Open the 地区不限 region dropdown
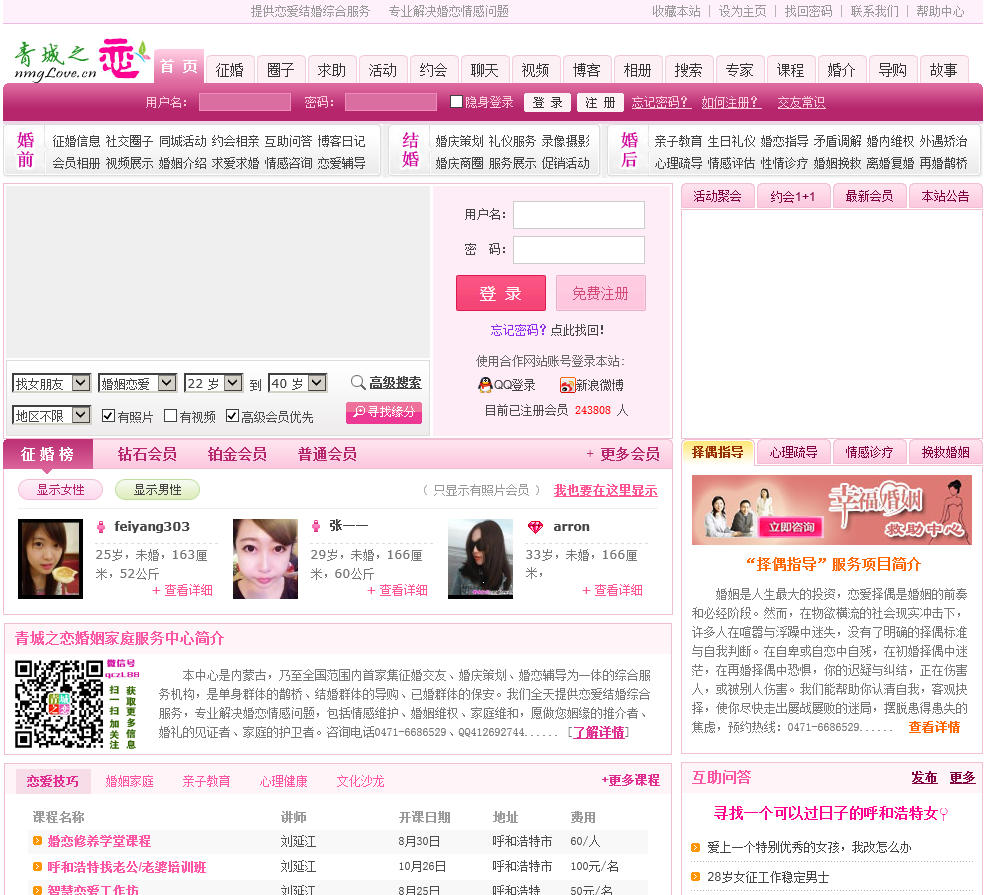This screenshot has height=895, width=985. tap(52, 416)
